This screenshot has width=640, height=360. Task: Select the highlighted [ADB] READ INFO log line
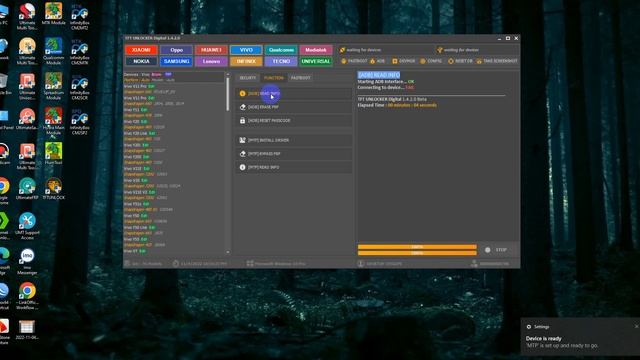click(x=379, y=75)
